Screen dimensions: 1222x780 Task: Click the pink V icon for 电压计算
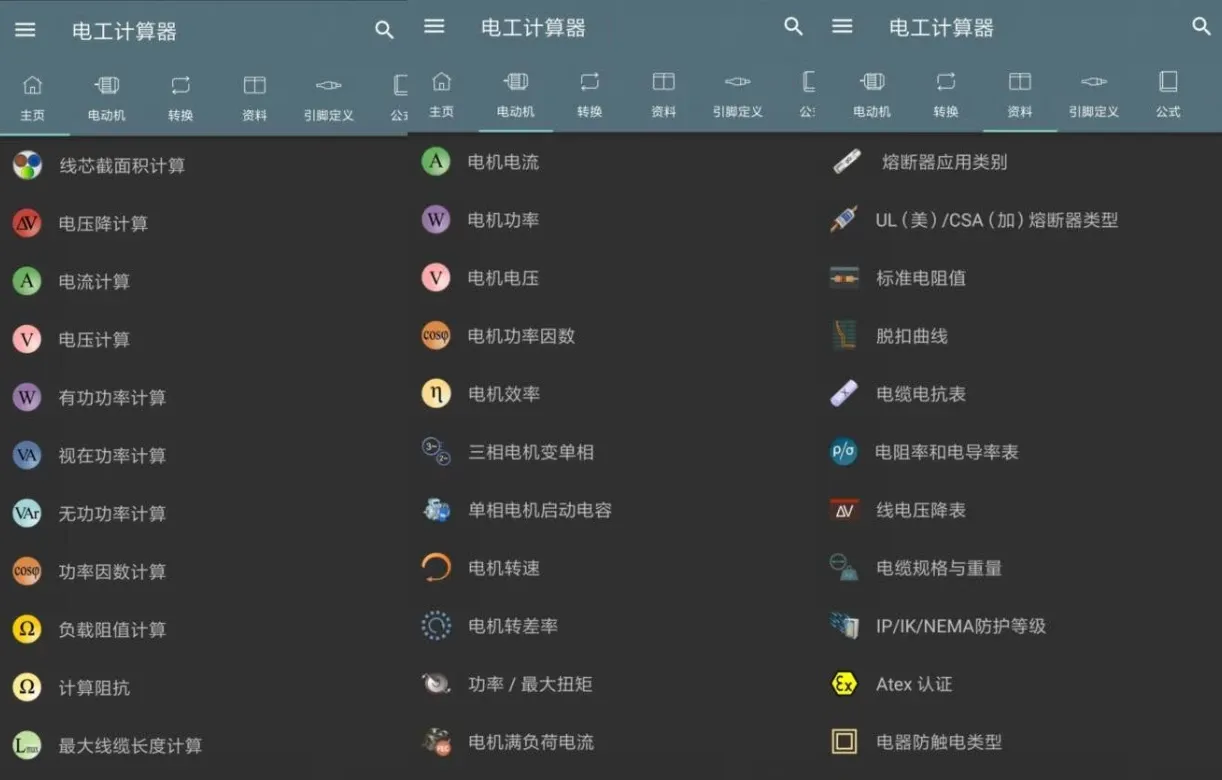pyautogui.click(x=27, y=339)
